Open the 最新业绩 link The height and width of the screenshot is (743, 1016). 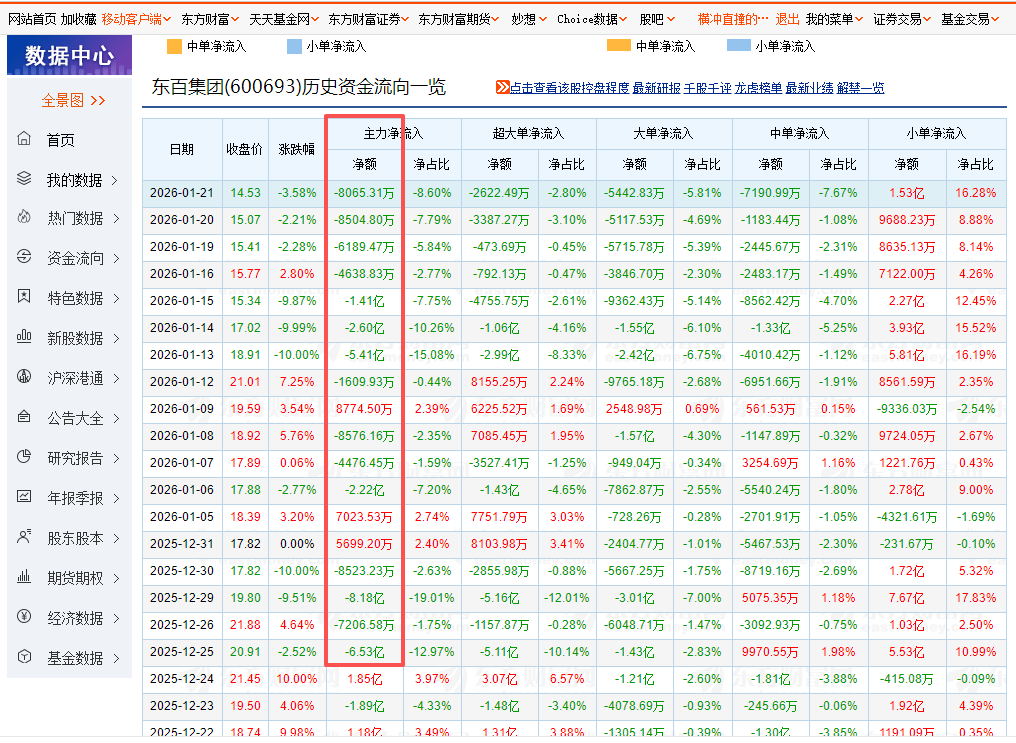tap(809, 88)
